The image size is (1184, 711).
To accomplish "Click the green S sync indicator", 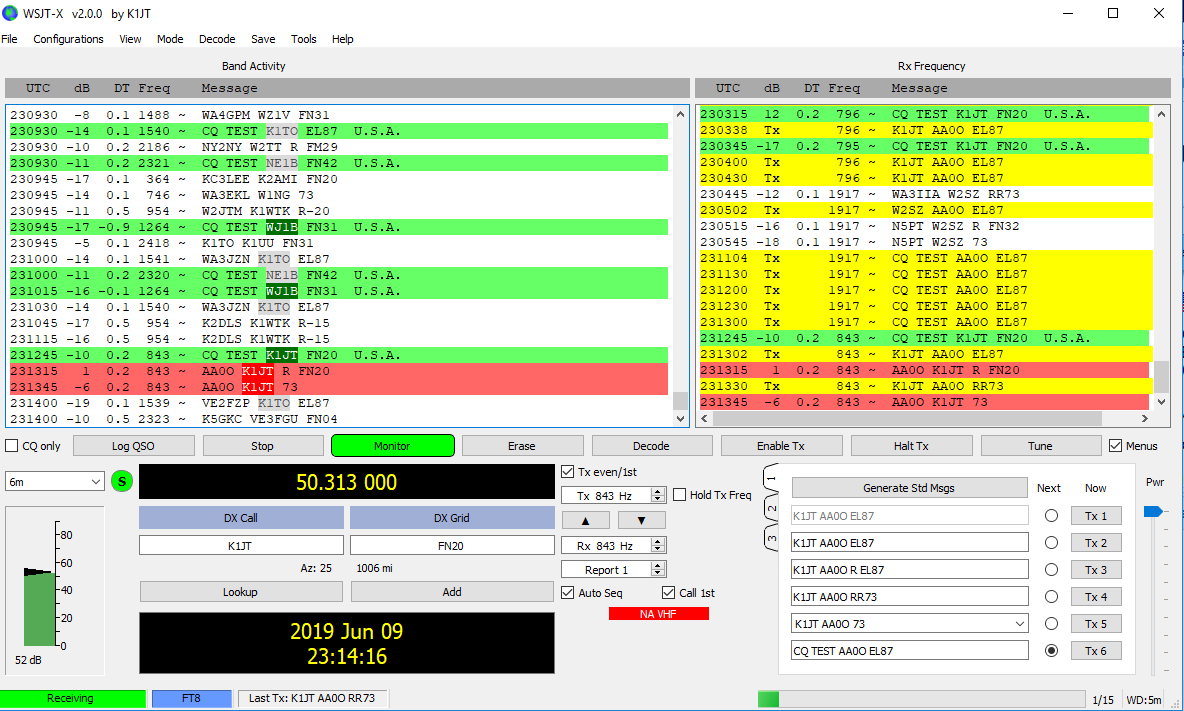I will click(x=122, y=482).
